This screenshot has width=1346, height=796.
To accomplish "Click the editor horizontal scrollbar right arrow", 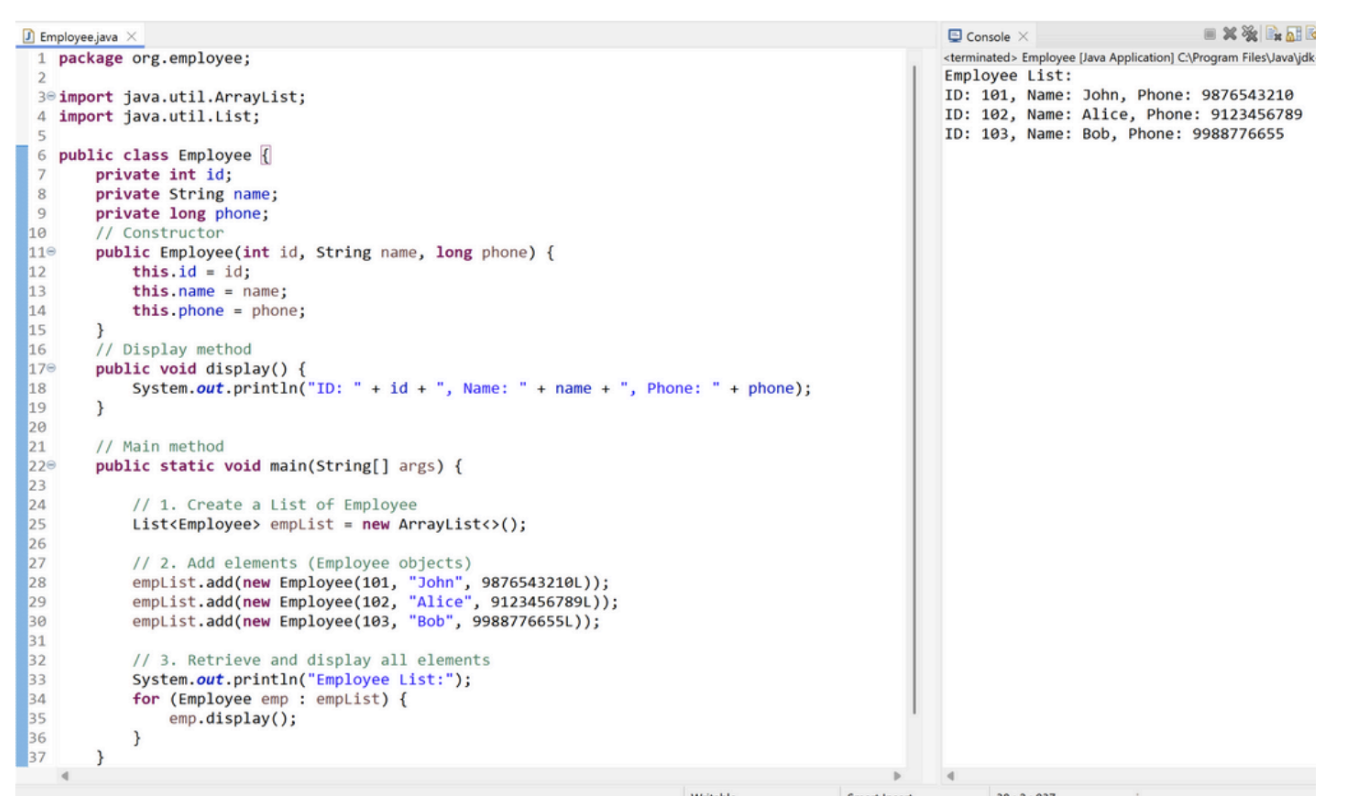I will (896, 775).
